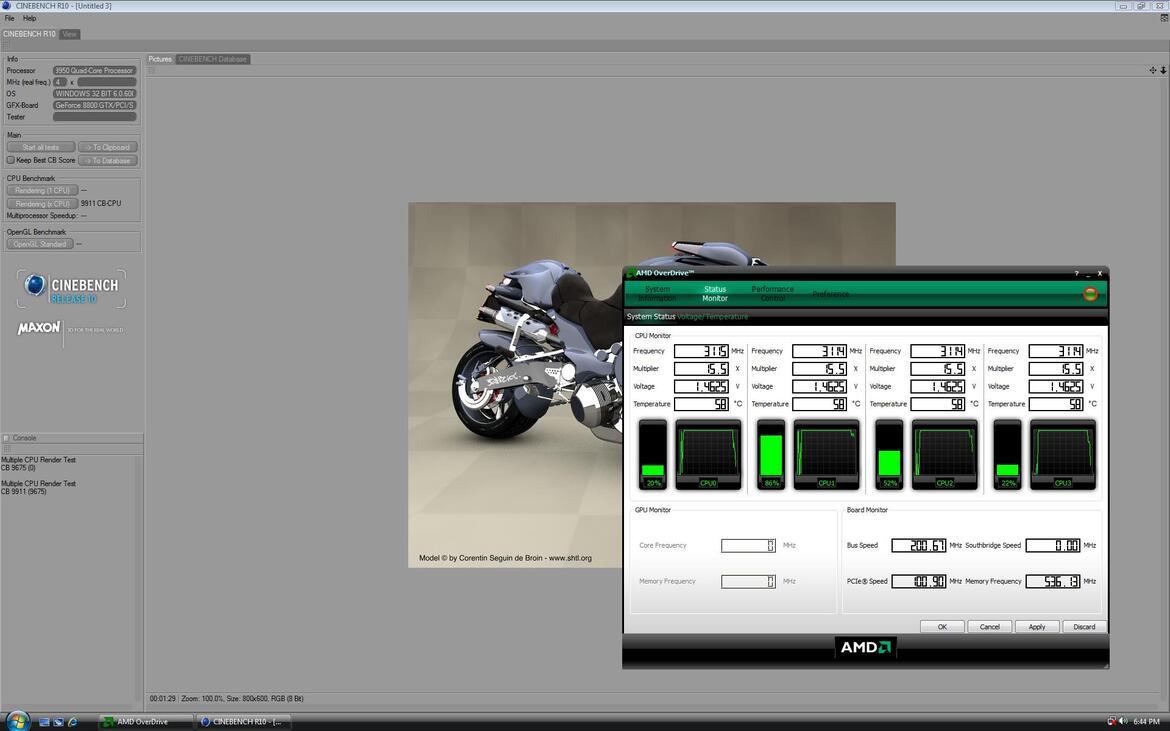This screenshot has height=731, width=1170.
Task: Open System Information tab in AMD OverDrive
Action: click(x=657, y=294)
